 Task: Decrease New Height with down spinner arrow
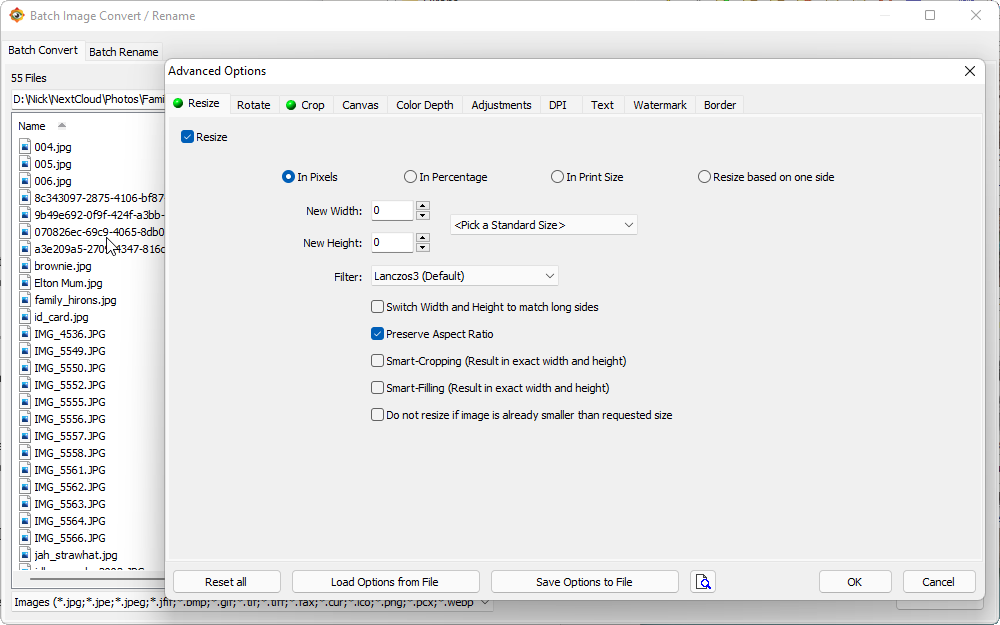(423, 248)
